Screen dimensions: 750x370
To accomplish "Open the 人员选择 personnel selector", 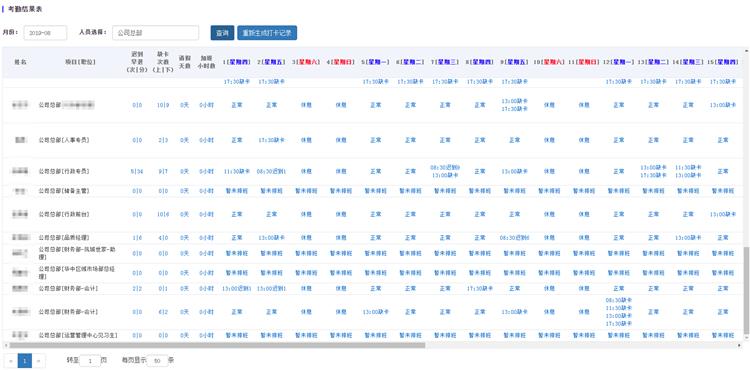I will point(155,33).
